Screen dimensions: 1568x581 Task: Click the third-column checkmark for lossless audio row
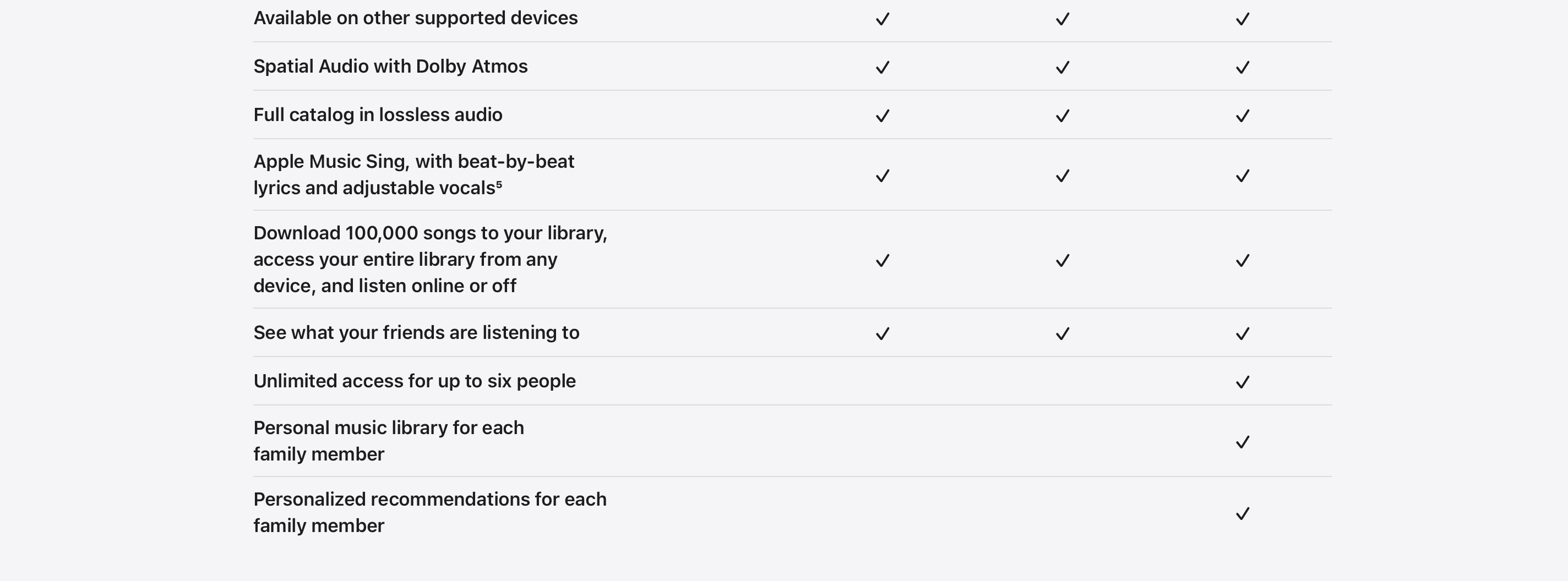[1243, 116]
